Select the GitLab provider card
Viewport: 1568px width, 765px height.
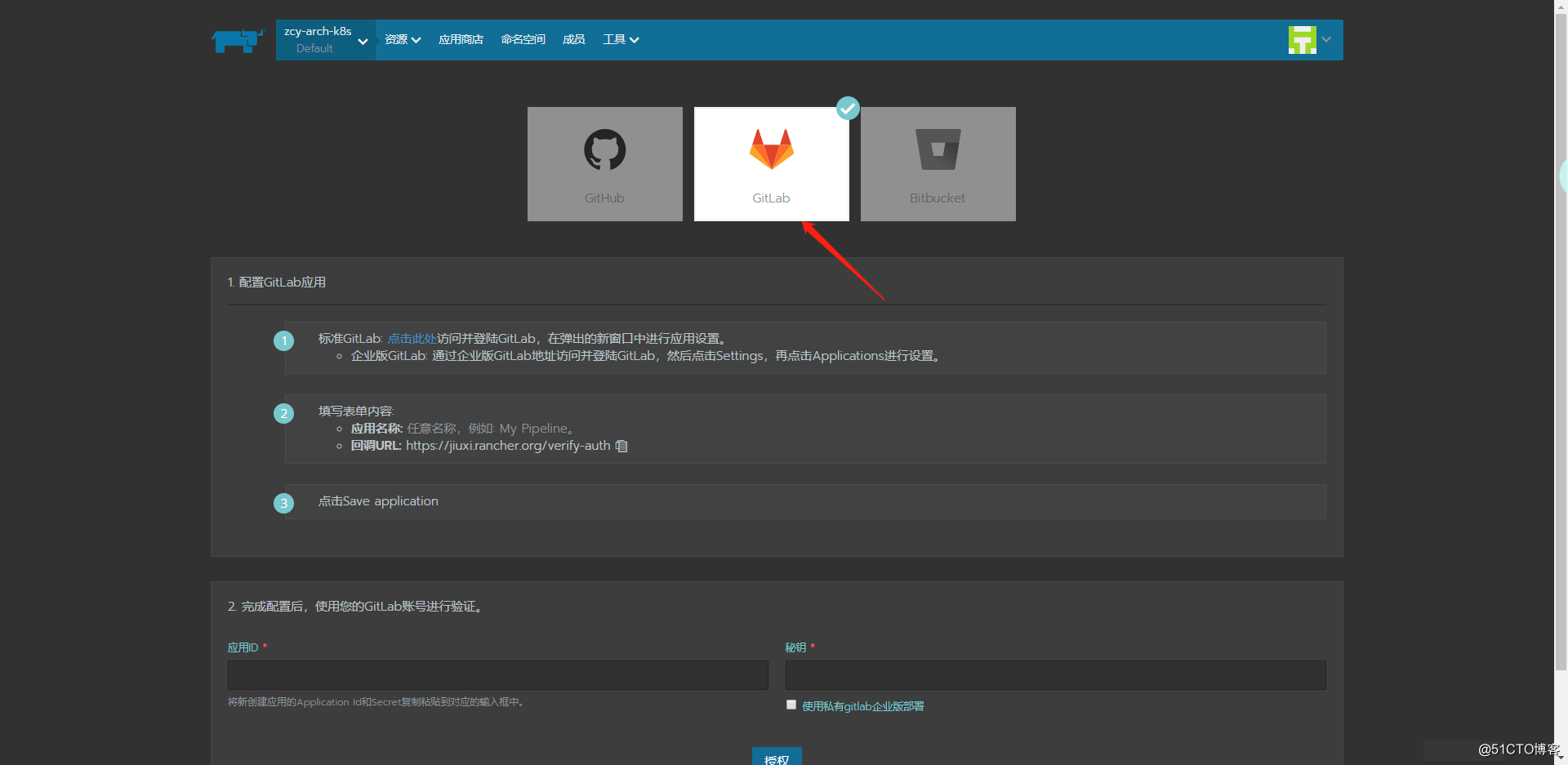click(772, 164)
